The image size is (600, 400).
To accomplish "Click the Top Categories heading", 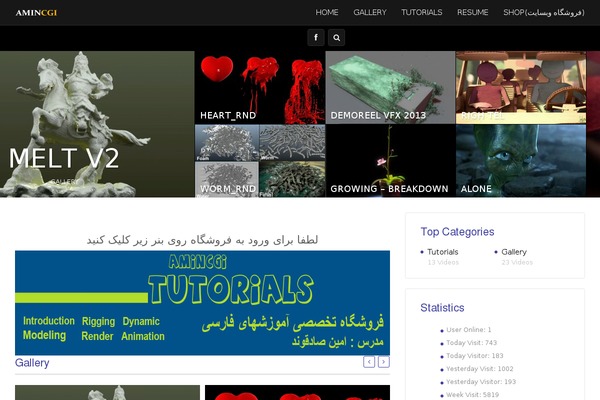I will click(457, 232).
